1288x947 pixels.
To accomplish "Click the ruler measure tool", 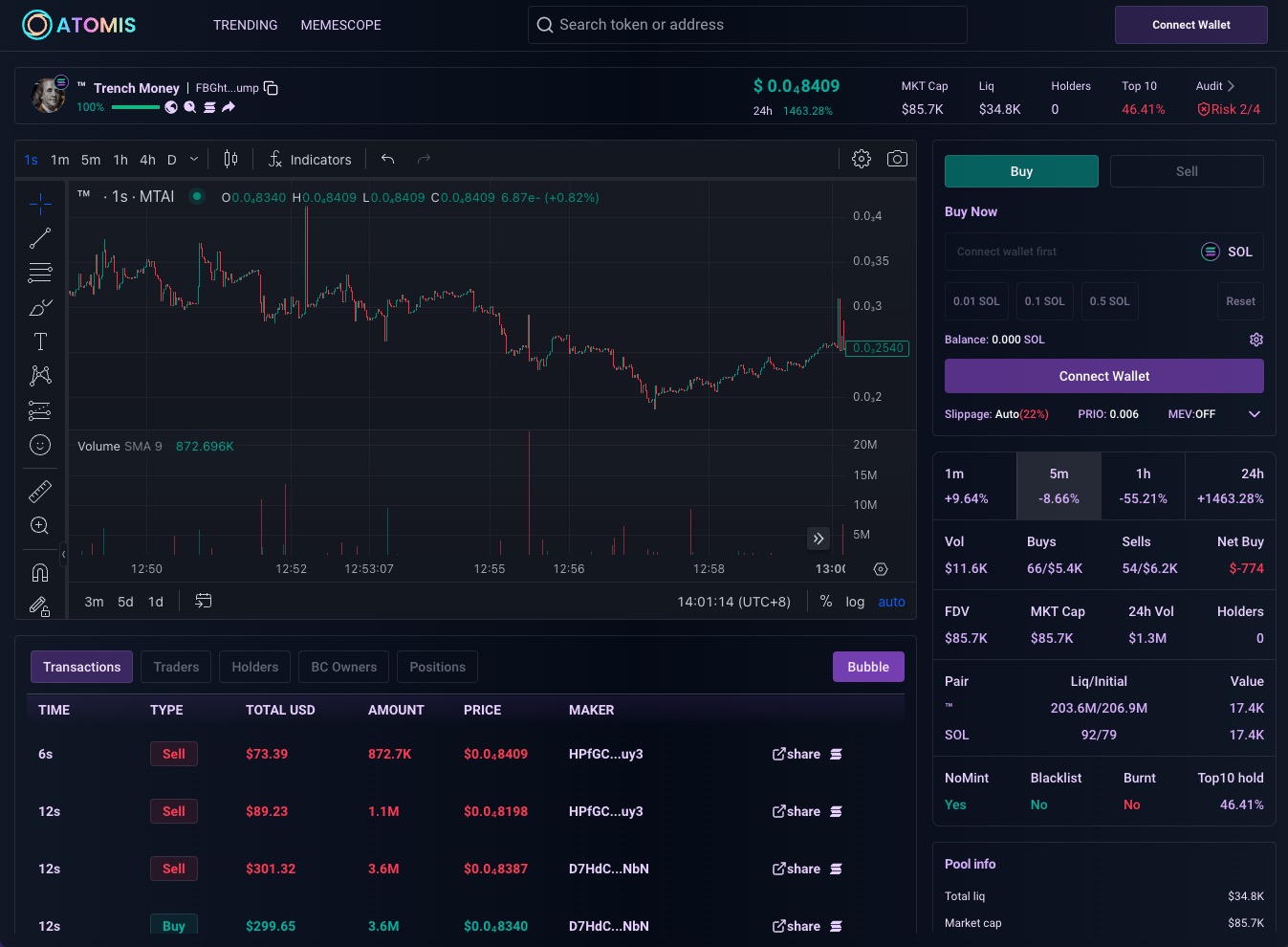I will click(40, 492).
